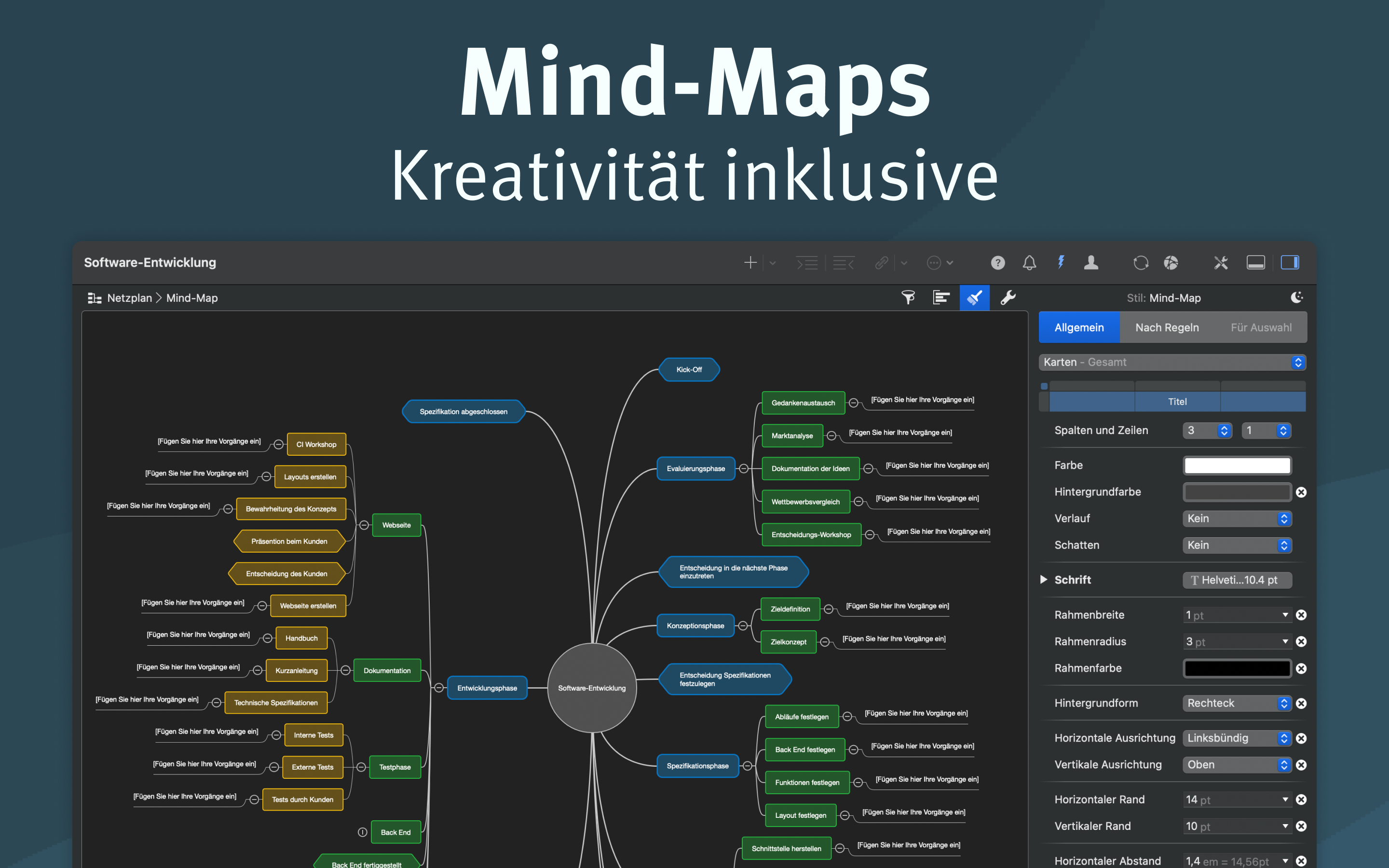Collapse the Entwicklungsphase node children

point(439,688)
